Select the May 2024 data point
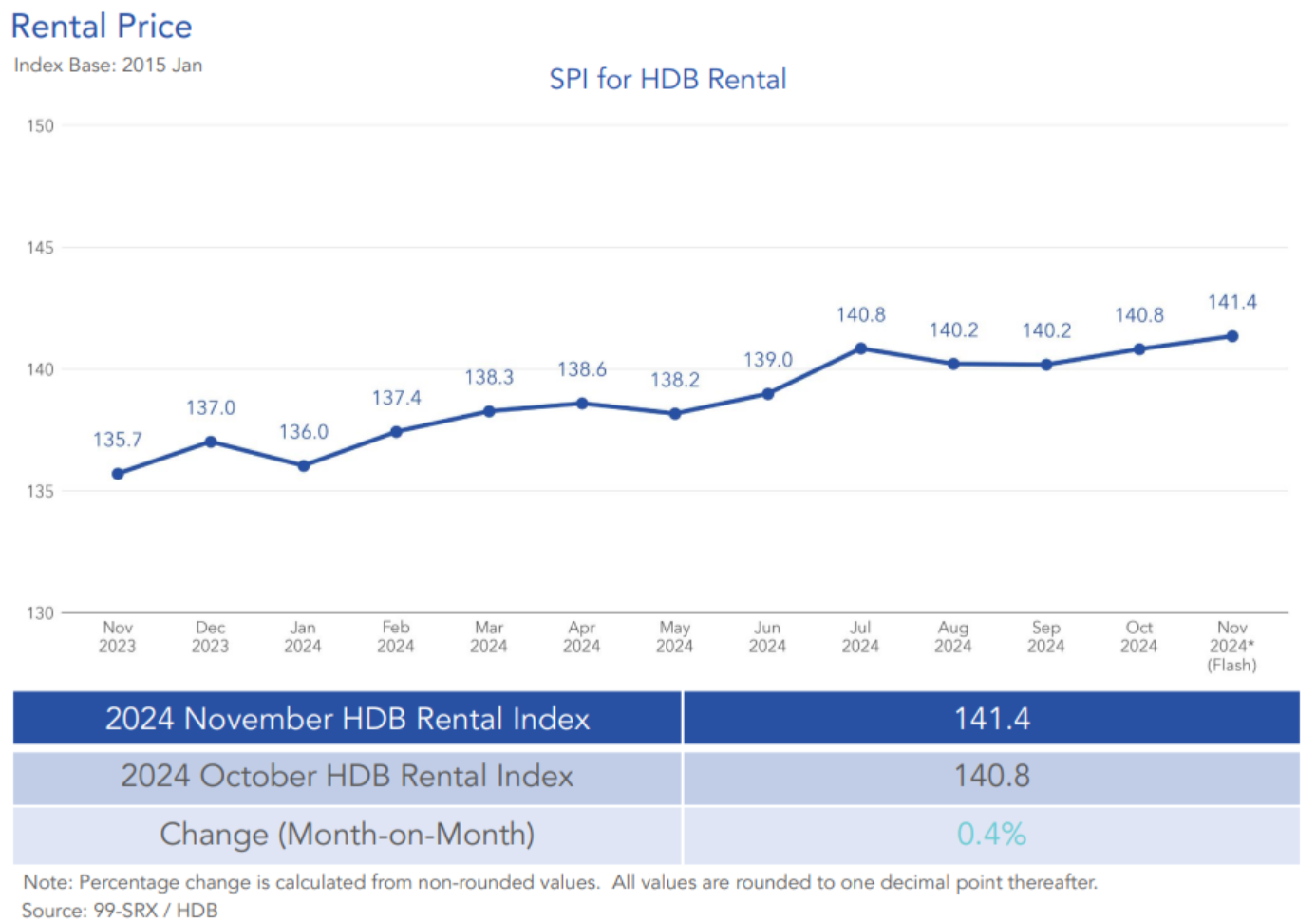The width and height of the screenshot is (1316, 922). [x=675, y=414]
